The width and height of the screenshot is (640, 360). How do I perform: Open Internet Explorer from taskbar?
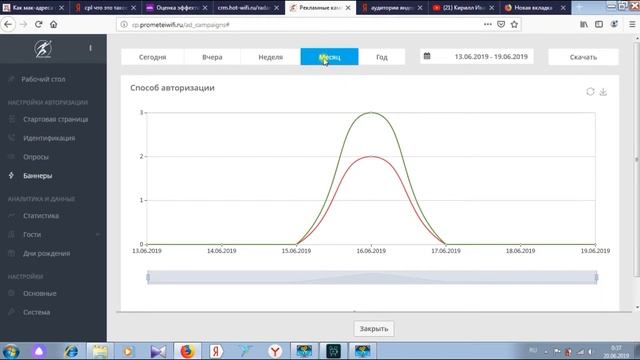pos(71,351)
